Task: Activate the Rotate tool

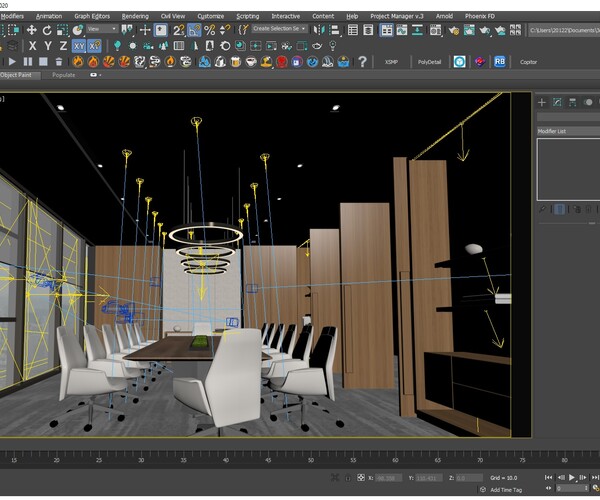Action: pyautogui.click(x=46, y=30)
